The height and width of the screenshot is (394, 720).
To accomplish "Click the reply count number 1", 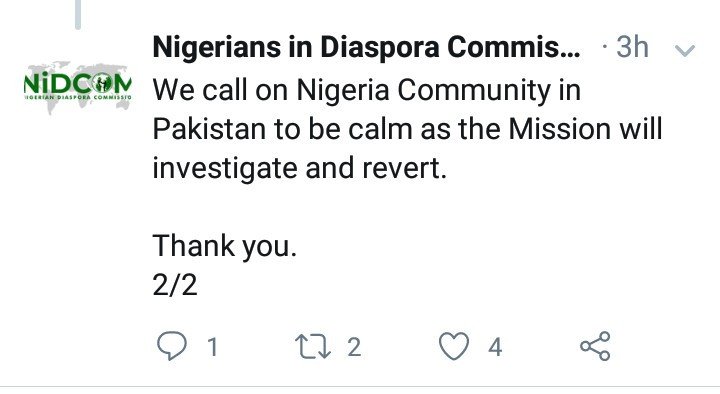I will pos(212,347).
